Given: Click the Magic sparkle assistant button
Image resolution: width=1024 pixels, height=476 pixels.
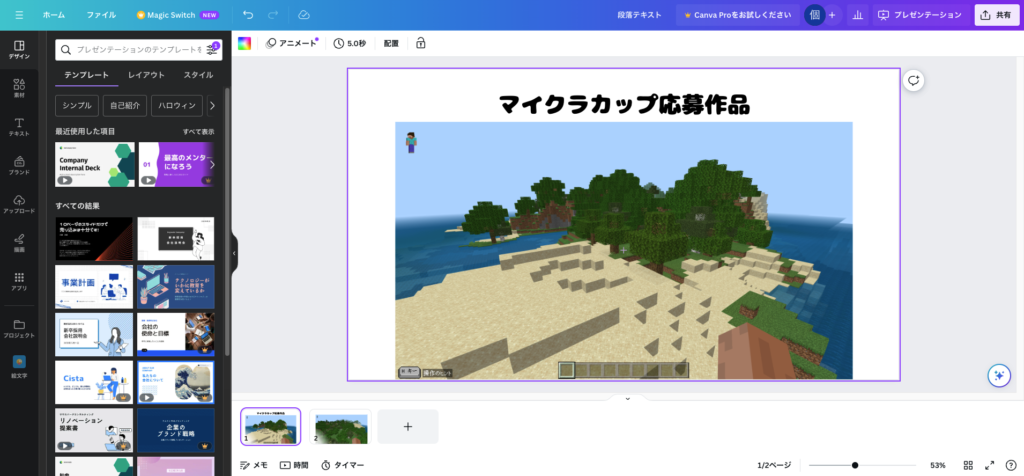Looking at the screenshot, I should tap(997, 375).
